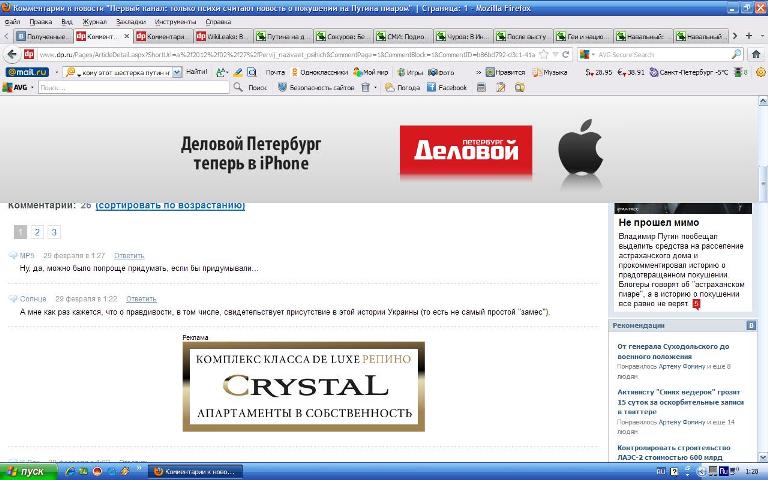Click the AVG Secure Search box

(660, 54)
